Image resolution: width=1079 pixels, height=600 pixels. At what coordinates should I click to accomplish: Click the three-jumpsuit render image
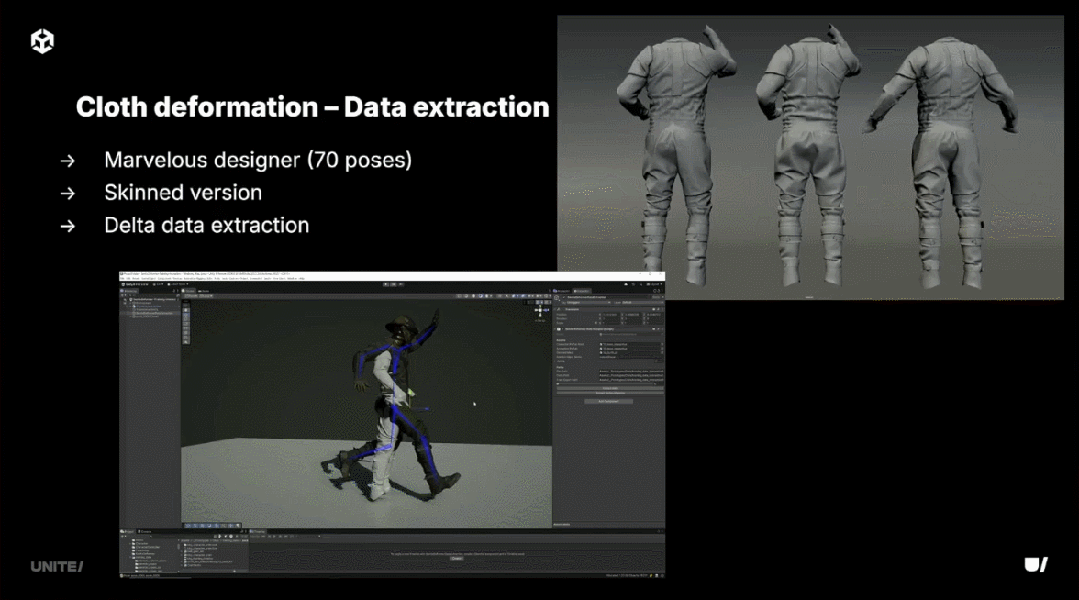810,157
